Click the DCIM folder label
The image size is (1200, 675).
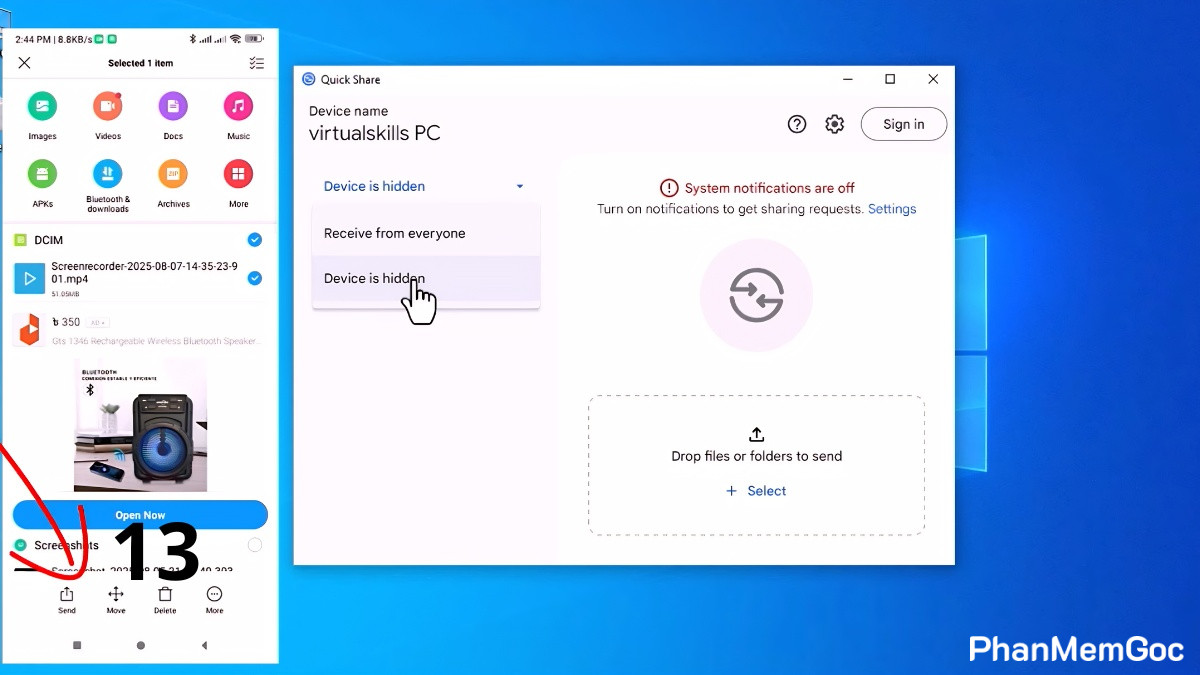49,240
